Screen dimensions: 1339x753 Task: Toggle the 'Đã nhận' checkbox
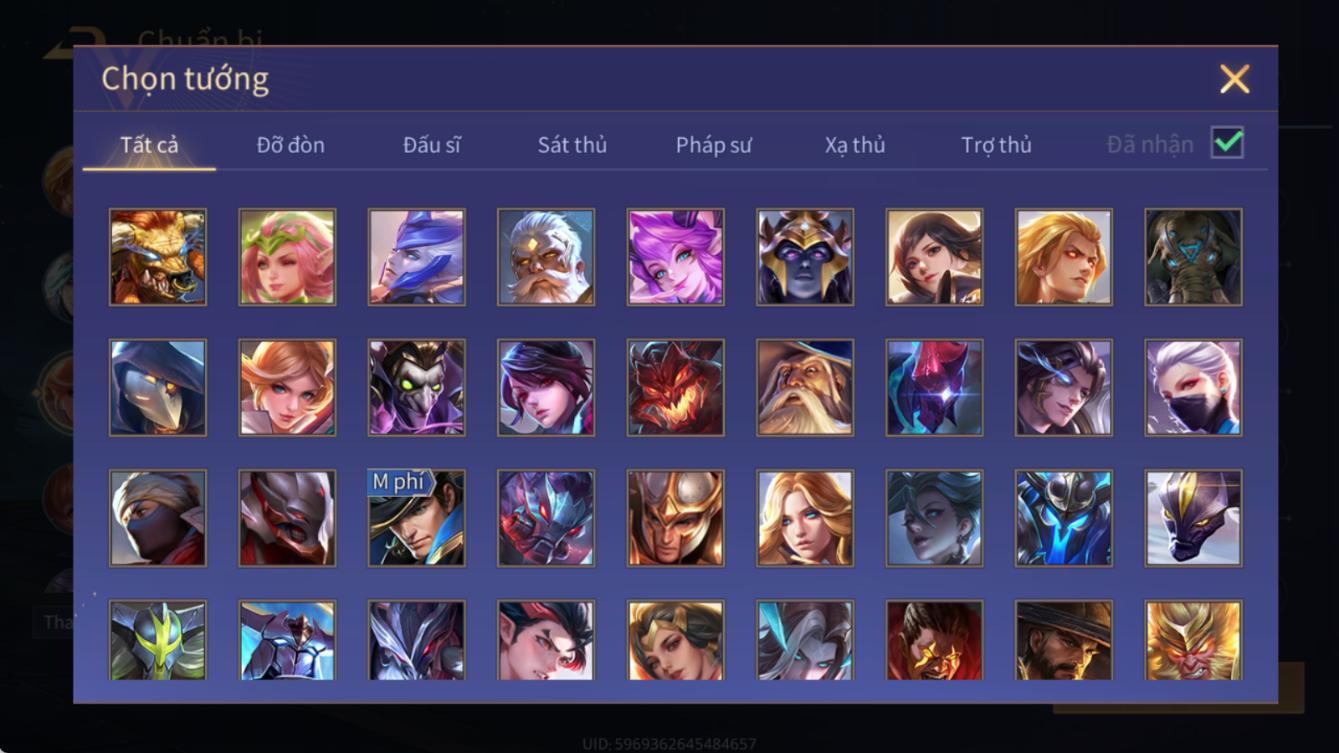[x=1227, y=143]
